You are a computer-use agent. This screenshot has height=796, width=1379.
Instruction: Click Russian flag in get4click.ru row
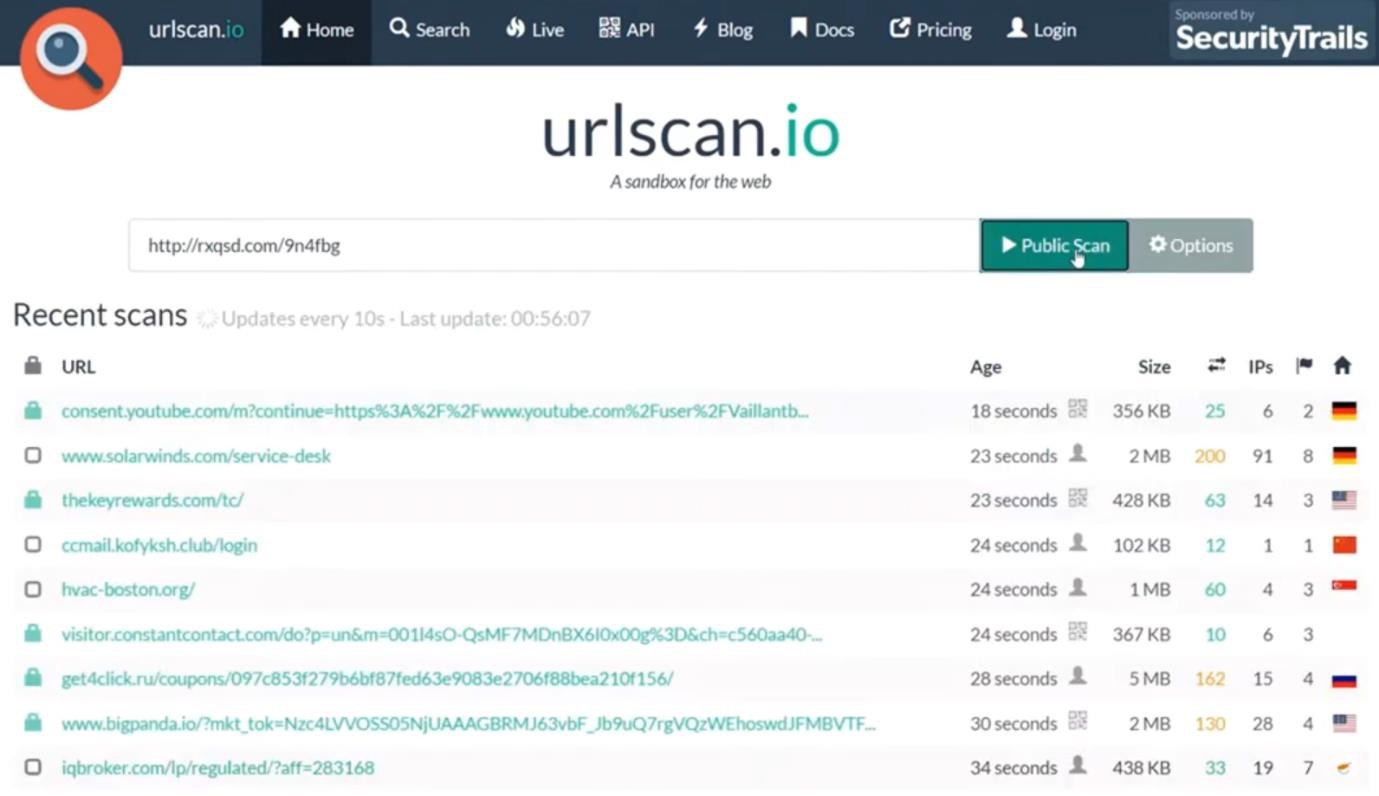[1344, 680]
